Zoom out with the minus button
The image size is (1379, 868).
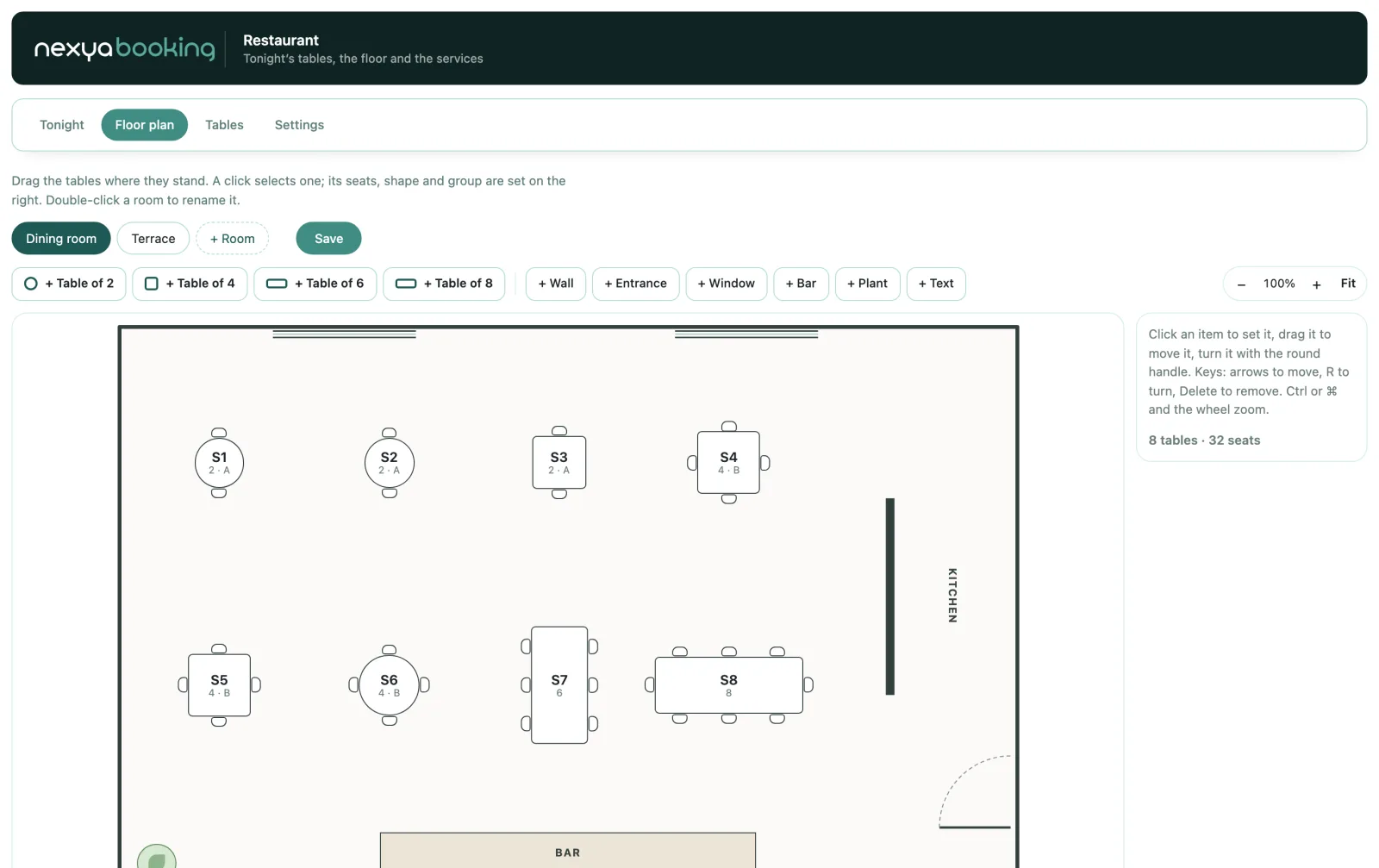pos(1241,284)
